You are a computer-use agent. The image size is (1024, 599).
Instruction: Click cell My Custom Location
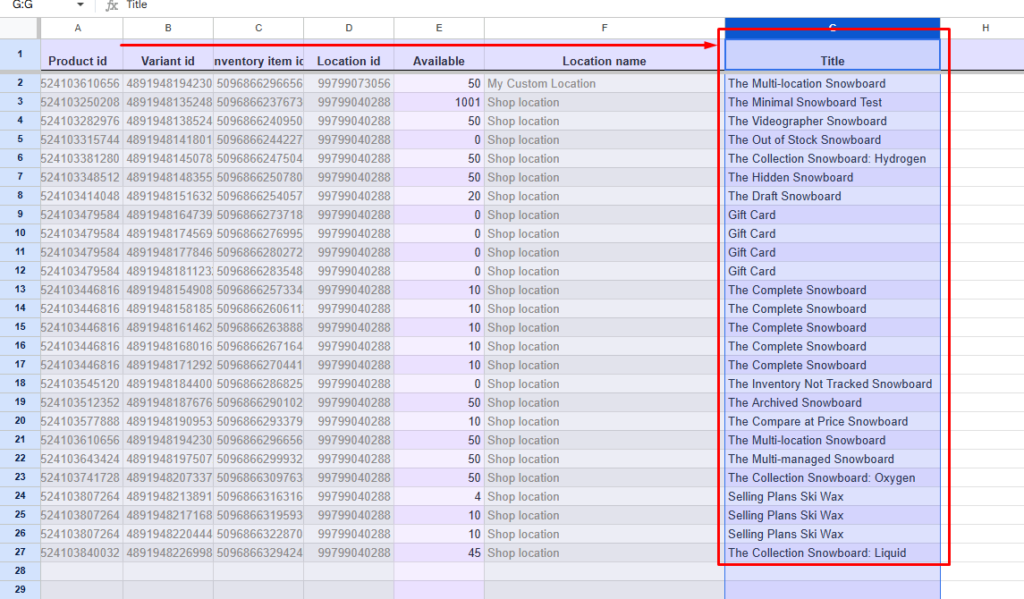605,84
